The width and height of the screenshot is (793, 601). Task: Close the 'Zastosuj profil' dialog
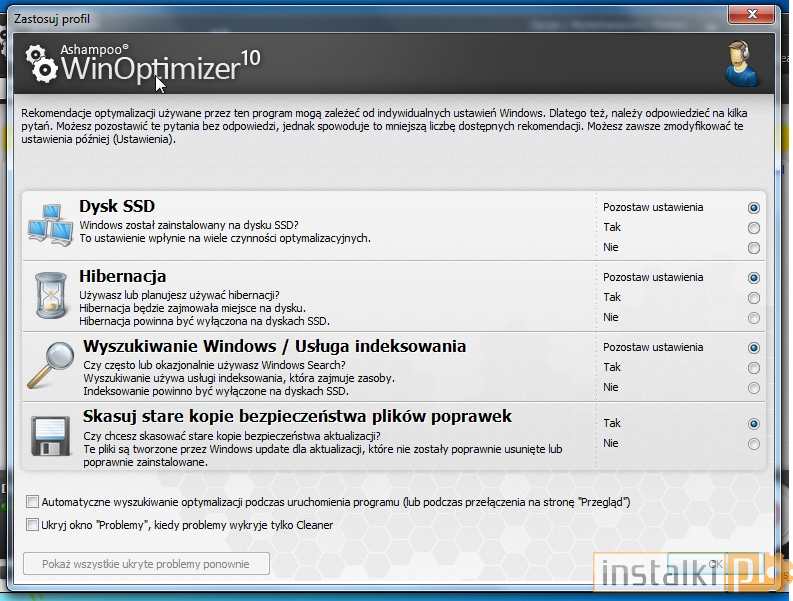(752, 14)
